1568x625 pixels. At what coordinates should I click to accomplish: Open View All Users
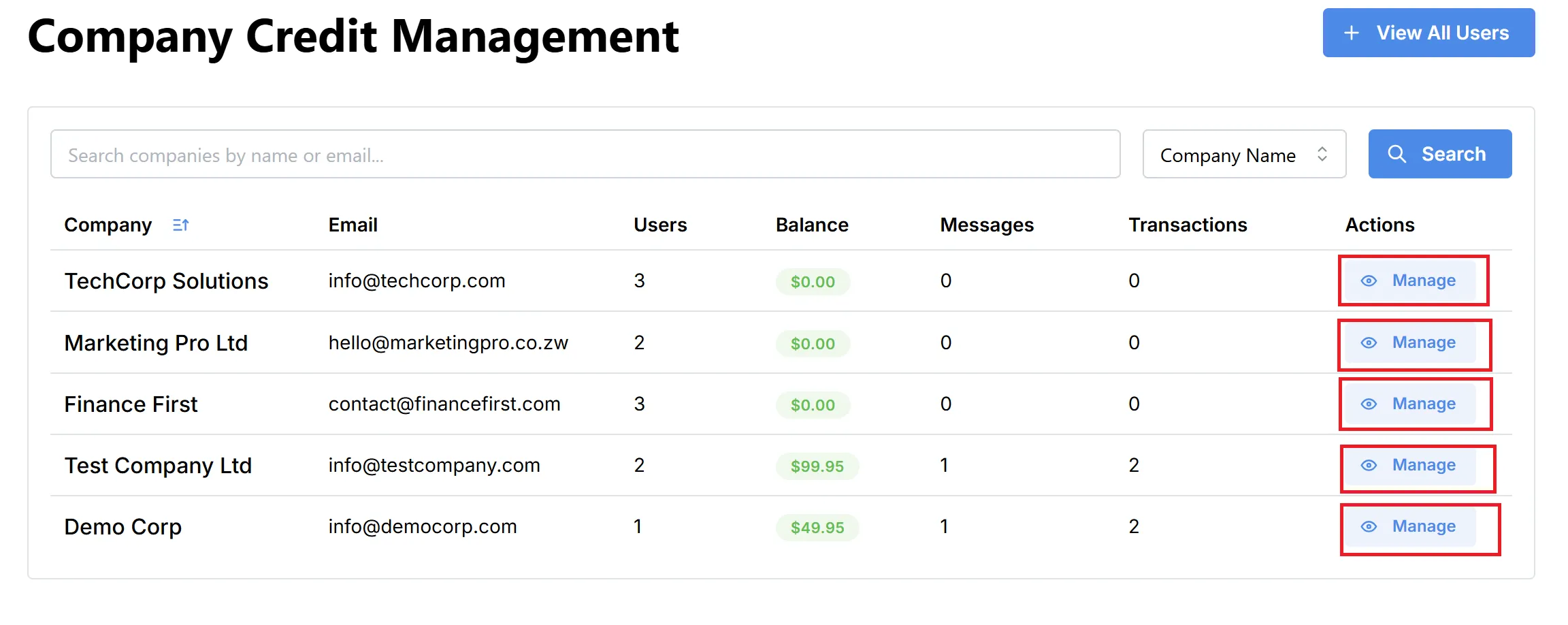tap(1428, 32)
